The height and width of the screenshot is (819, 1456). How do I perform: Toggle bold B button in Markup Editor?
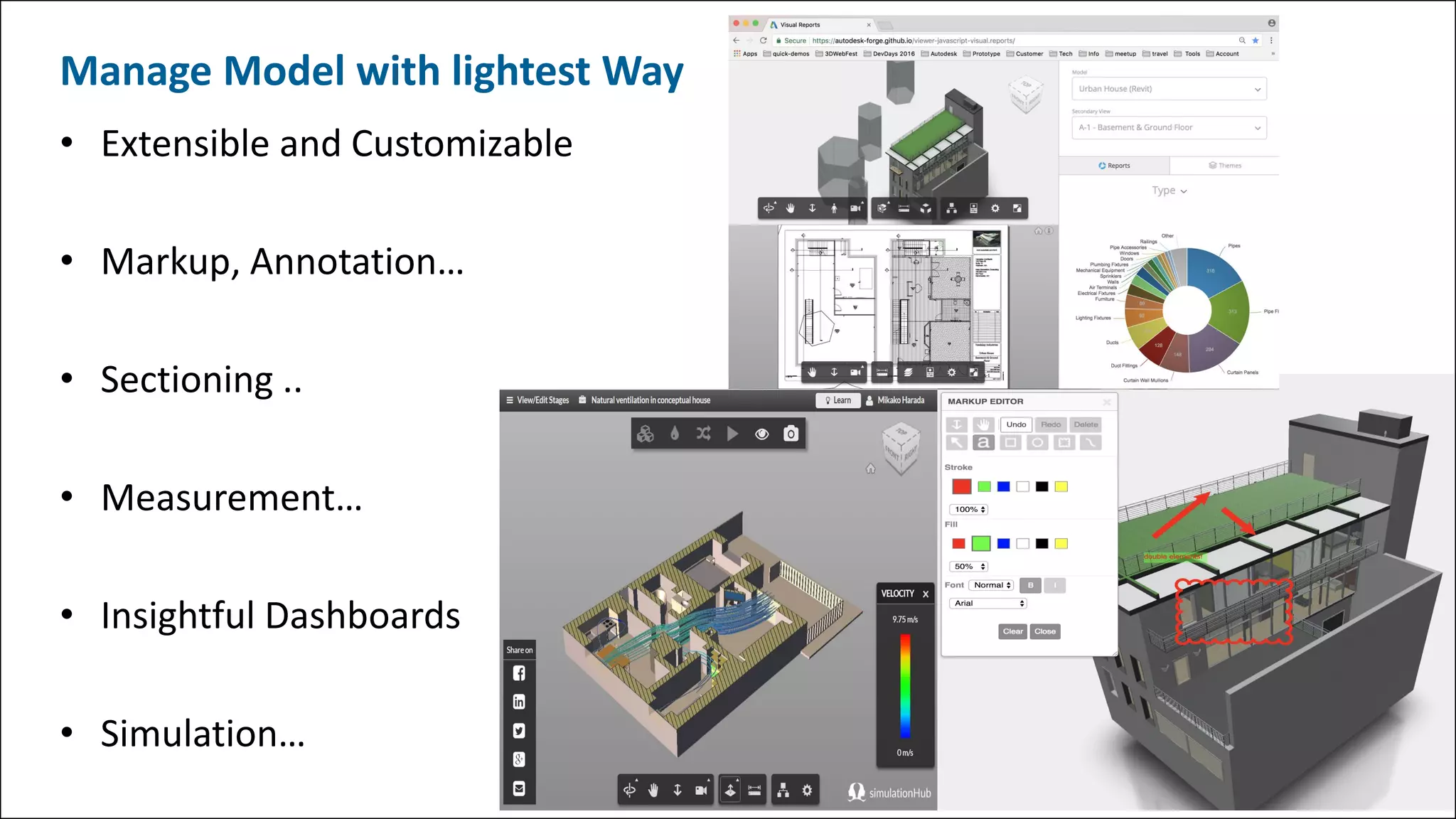1030,585
